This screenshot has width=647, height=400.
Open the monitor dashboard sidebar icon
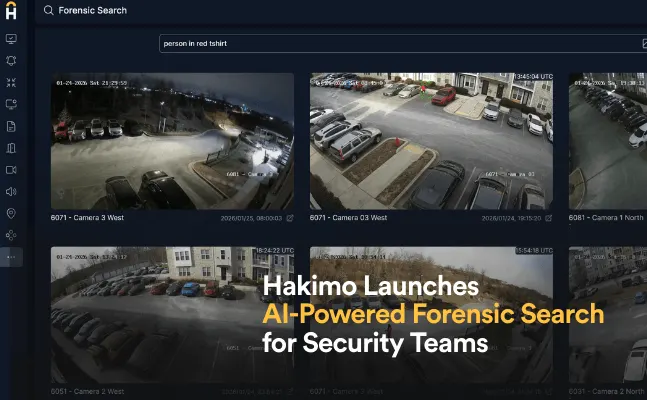[11, 39]
